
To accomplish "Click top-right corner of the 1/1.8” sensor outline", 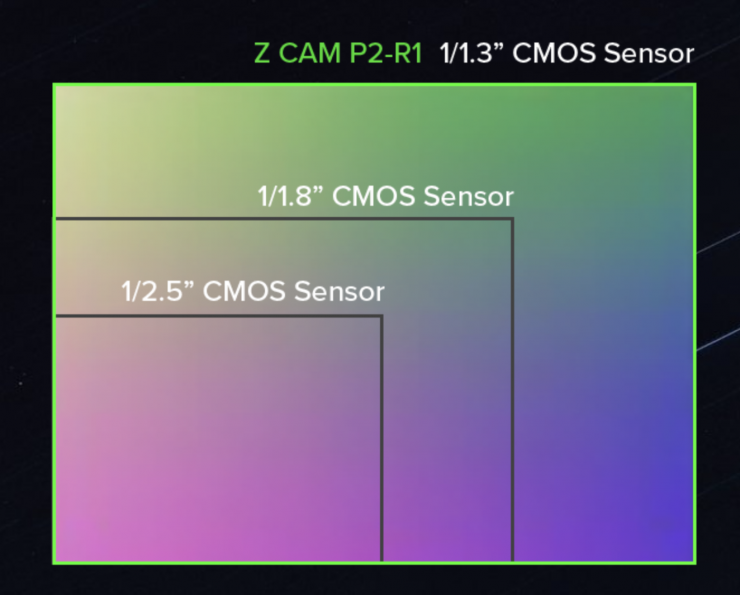I will coord(512,219).
